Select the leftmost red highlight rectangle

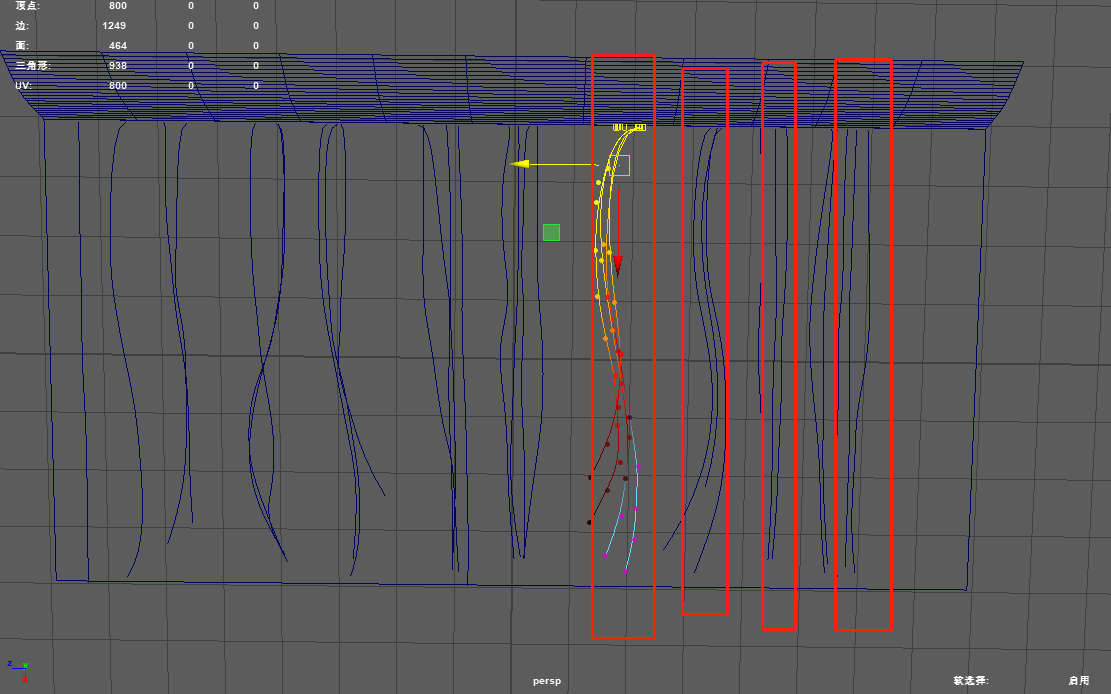(625, 345)
